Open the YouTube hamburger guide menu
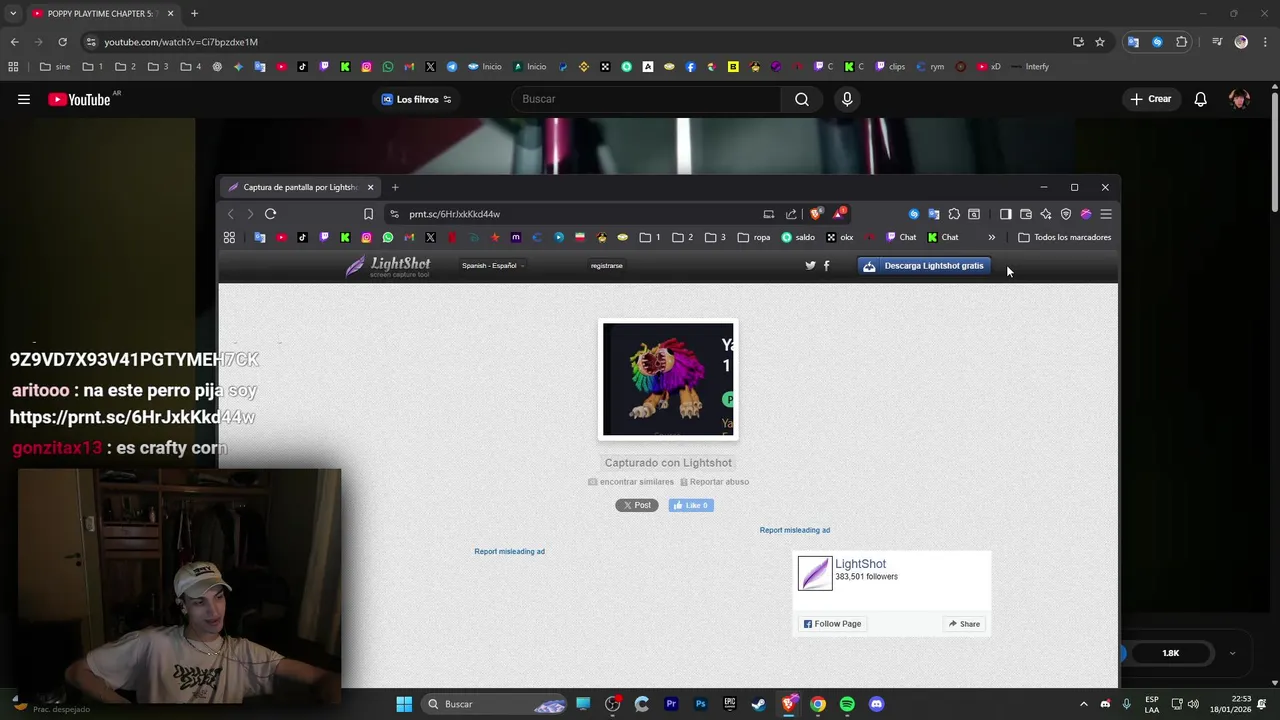Image resolution: width=1280 pixels, height=720 pixels. (x=24, y=99)
